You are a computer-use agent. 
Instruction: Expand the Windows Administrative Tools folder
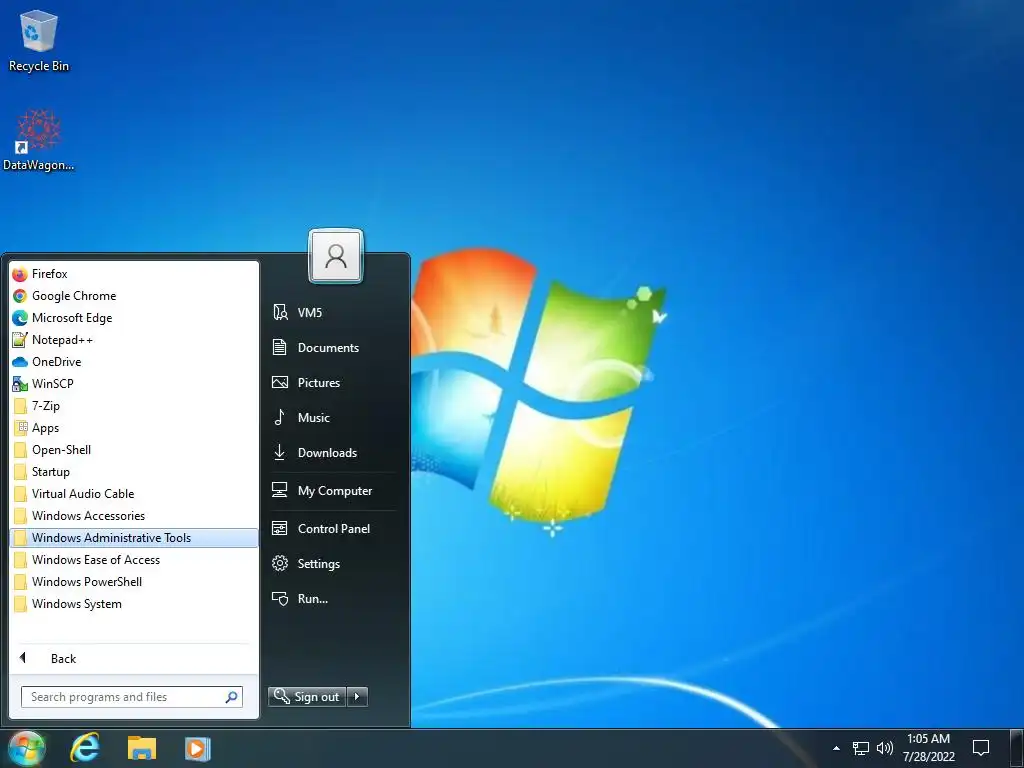134,537
